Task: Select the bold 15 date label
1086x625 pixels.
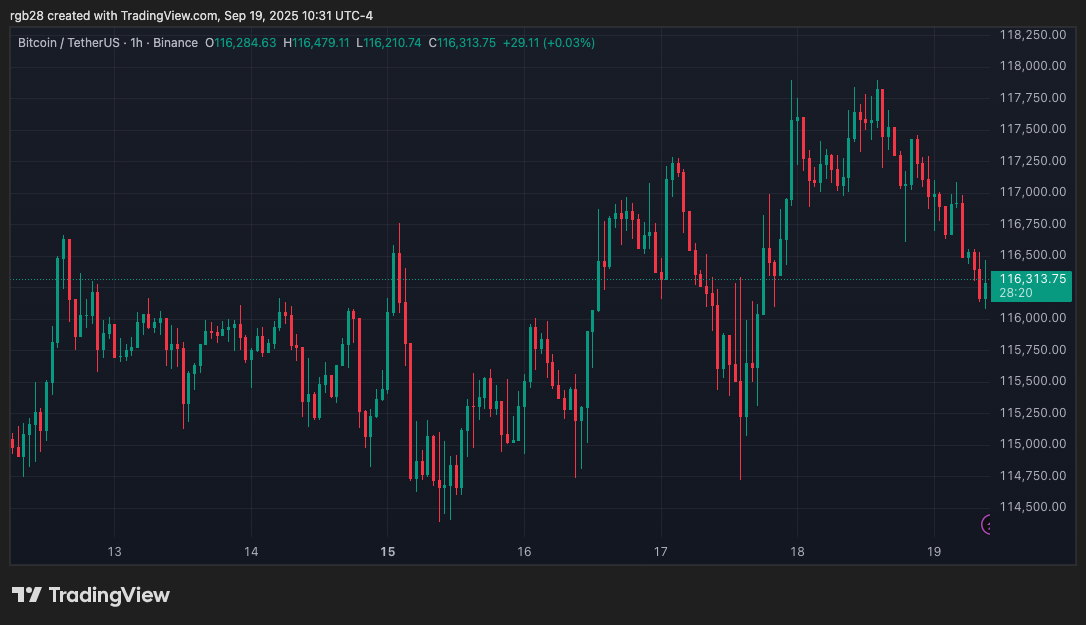Action: click(x=388, y=551)
